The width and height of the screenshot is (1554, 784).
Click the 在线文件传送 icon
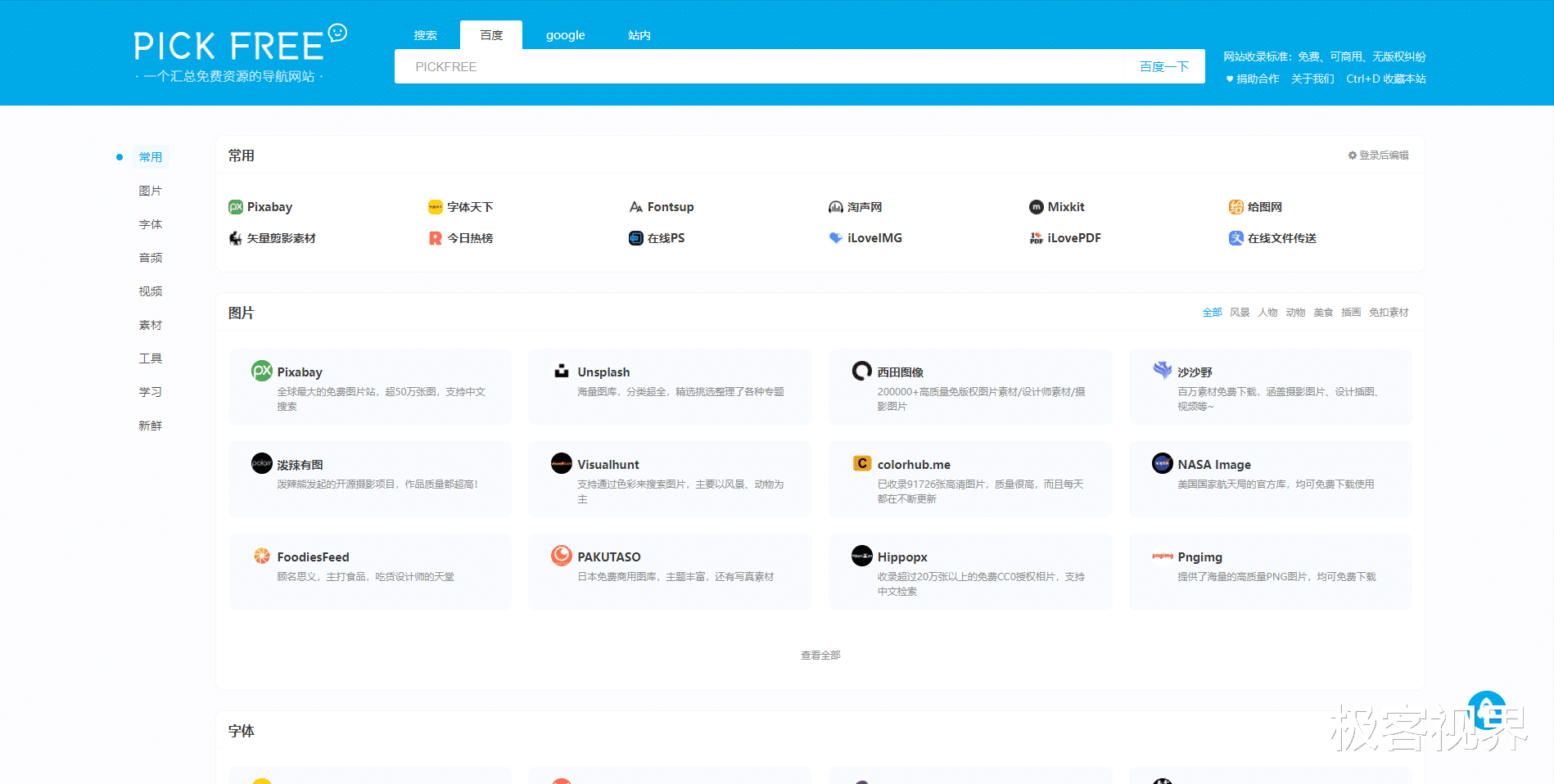point(1237,238)
